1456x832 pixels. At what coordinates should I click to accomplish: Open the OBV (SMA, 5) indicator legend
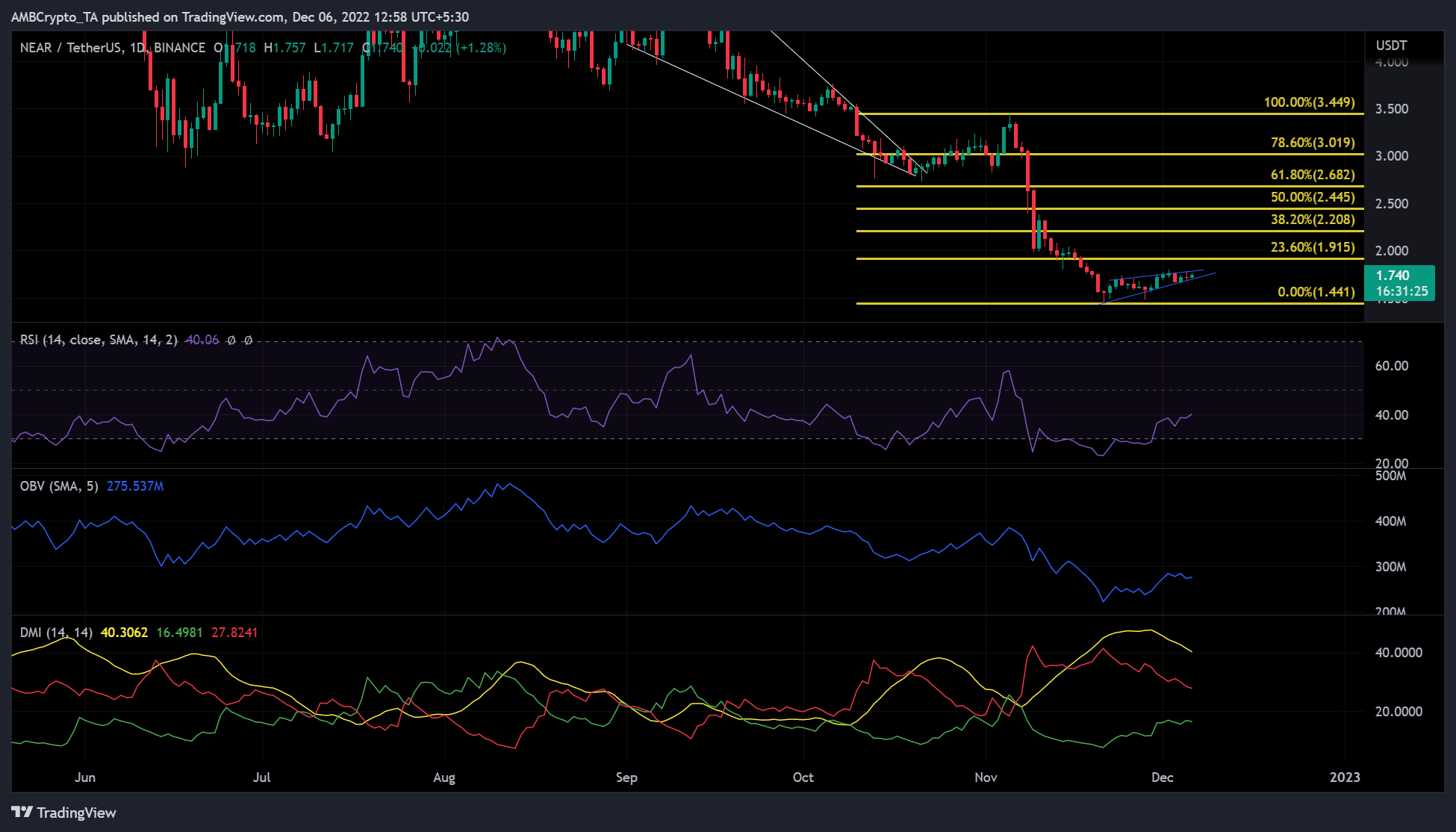point(59,486)
